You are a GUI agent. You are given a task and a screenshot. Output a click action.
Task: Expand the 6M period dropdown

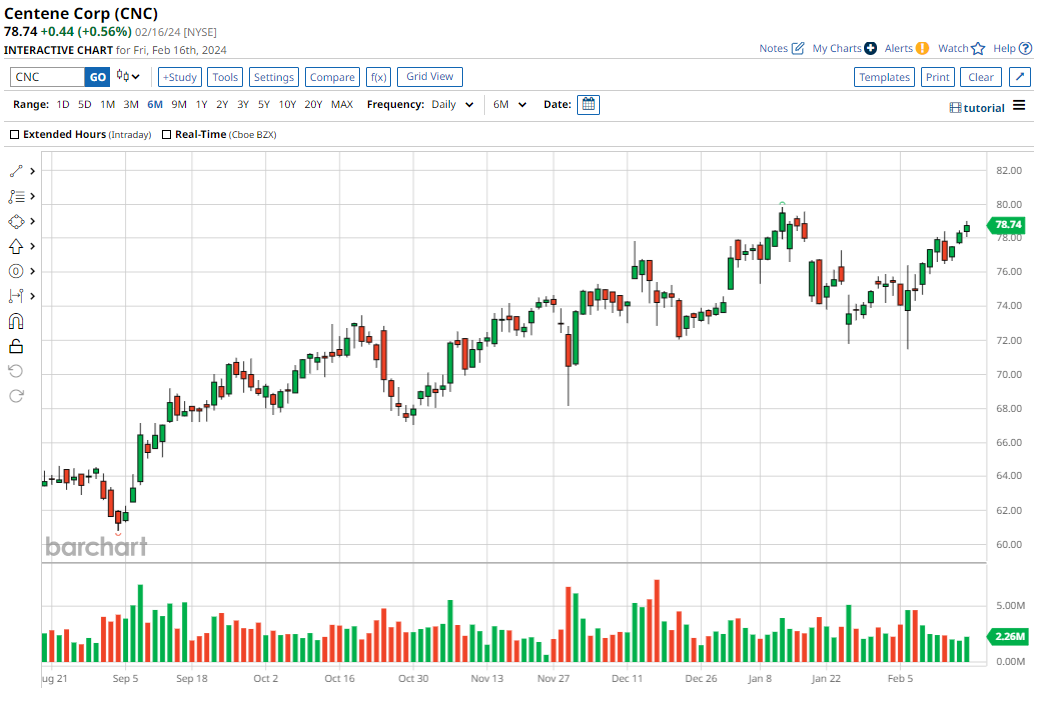[x=510, y=104]
